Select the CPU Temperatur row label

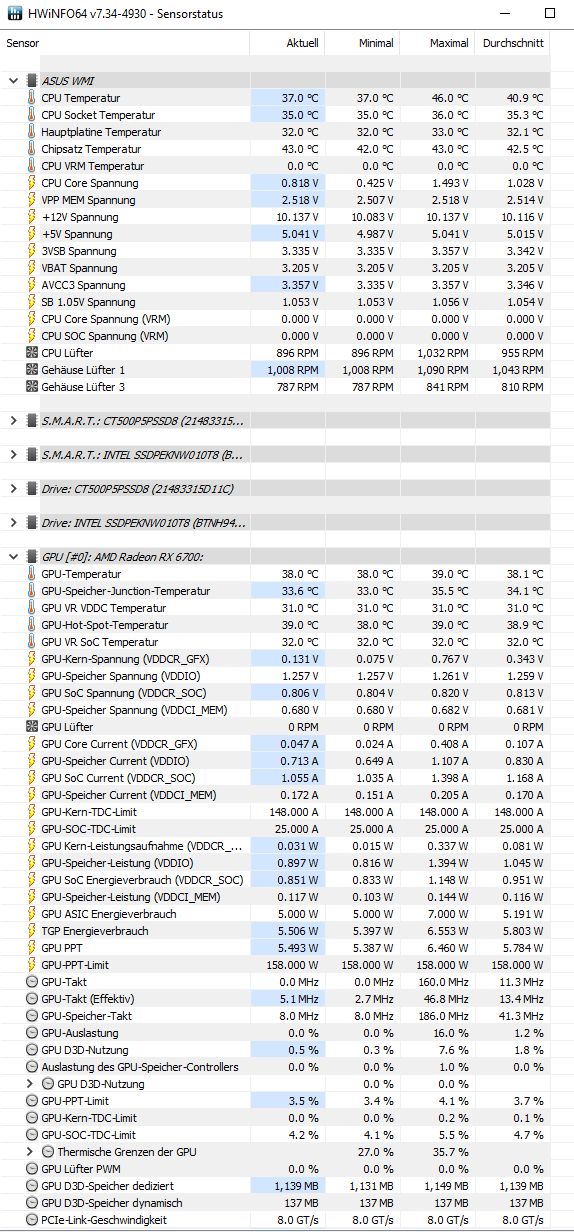81,98
